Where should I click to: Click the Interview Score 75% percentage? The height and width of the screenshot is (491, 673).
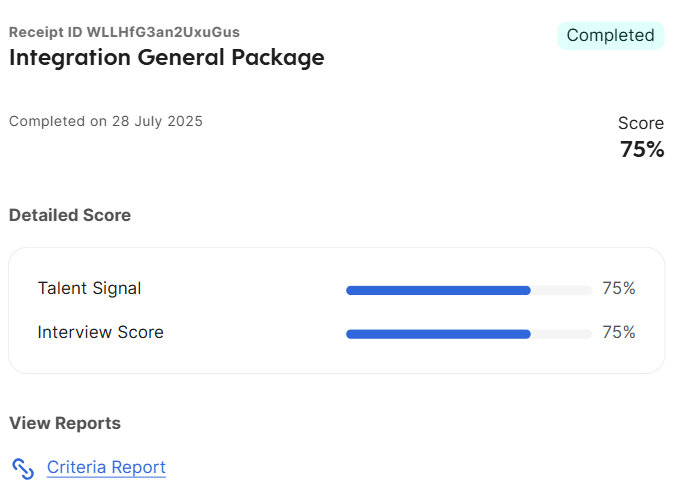click(x=618, y=332)
